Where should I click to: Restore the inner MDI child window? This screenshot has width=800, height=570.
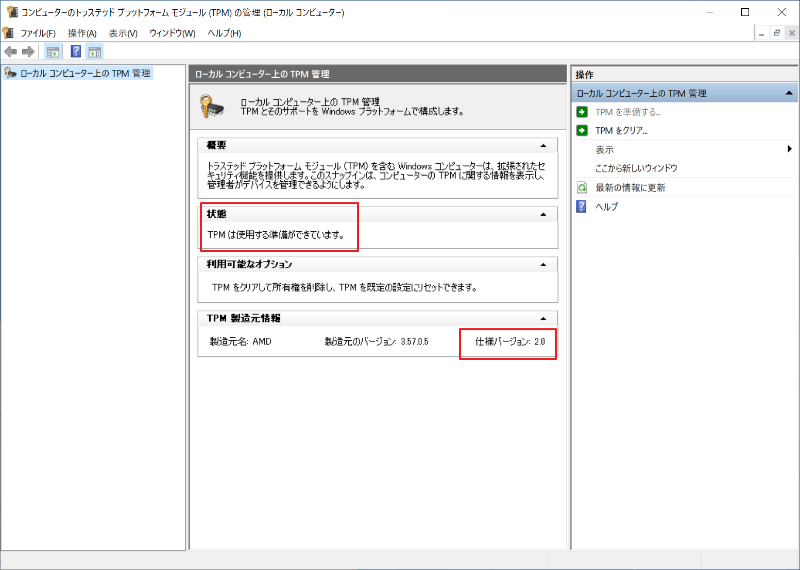(x=777, y=33)
